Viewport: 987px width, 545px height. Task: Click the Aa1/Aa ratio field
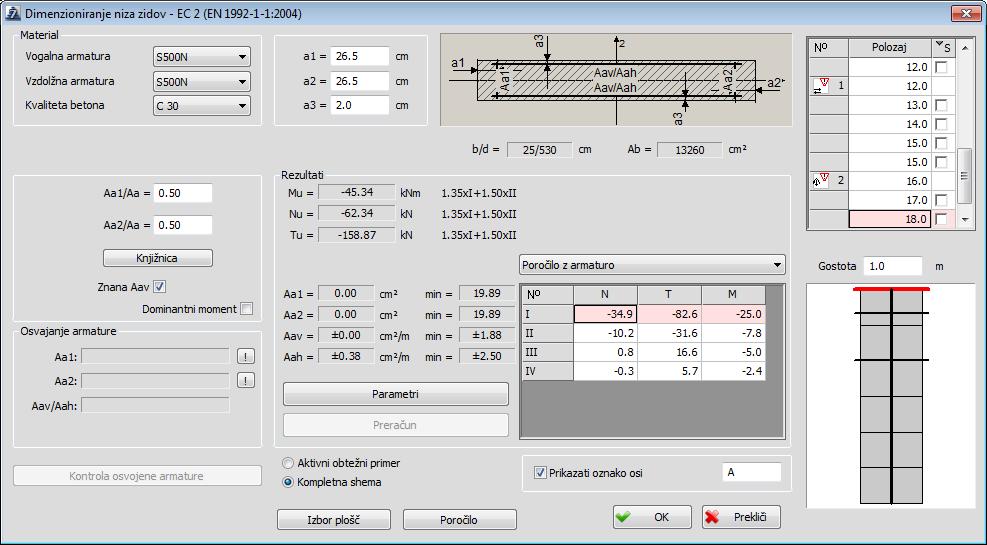click(x=183, y=193)
